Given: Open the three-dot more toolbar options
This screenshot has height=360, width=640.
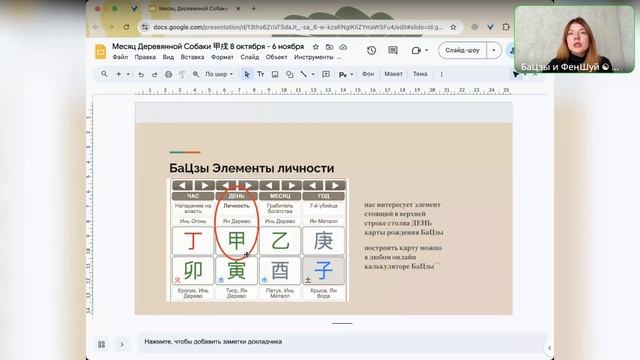Looking at the screenshot, I should tap(441, 74).
